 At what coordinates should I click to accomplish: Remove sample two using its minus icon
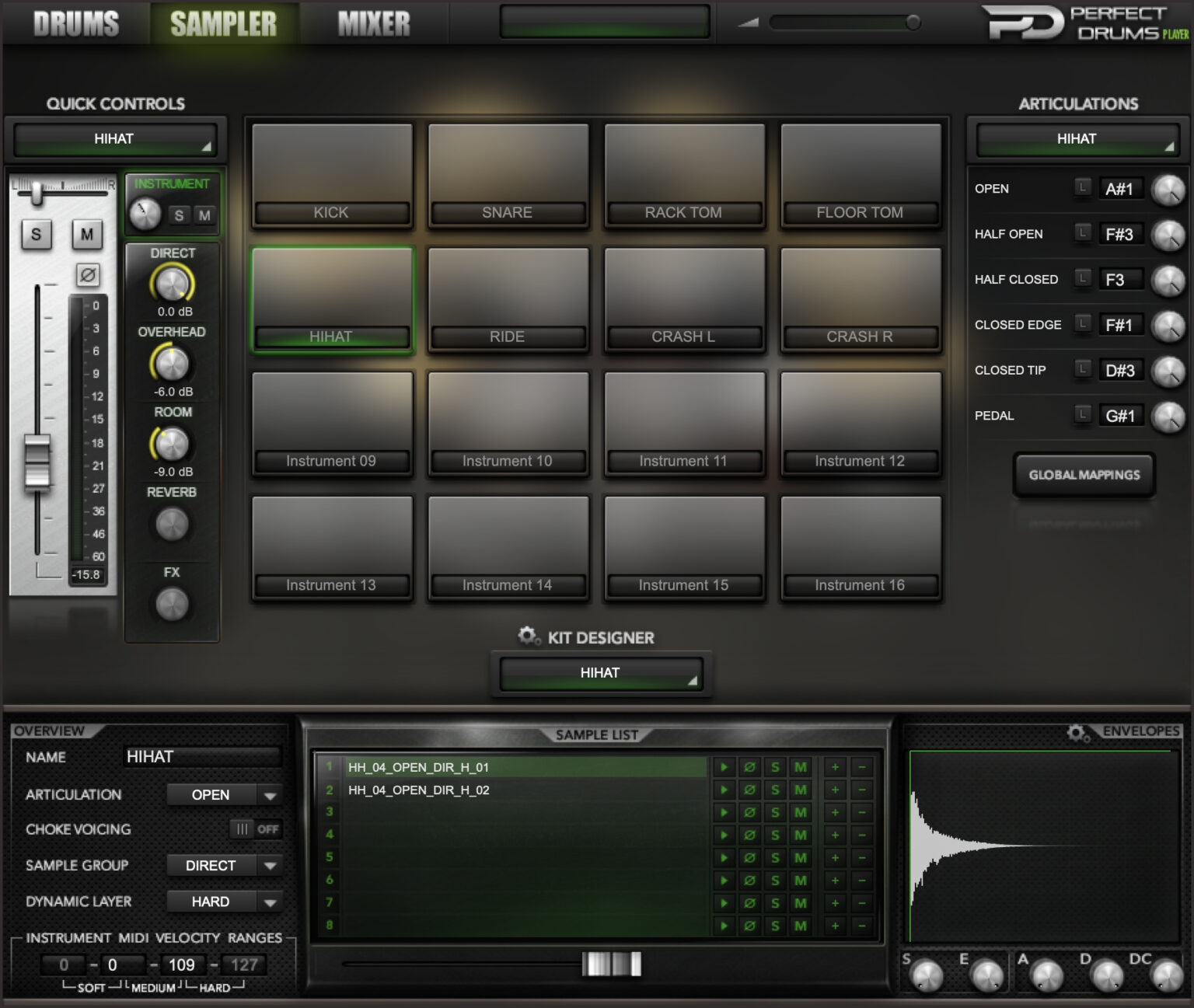pyautogui.click(x=861, y=790)
